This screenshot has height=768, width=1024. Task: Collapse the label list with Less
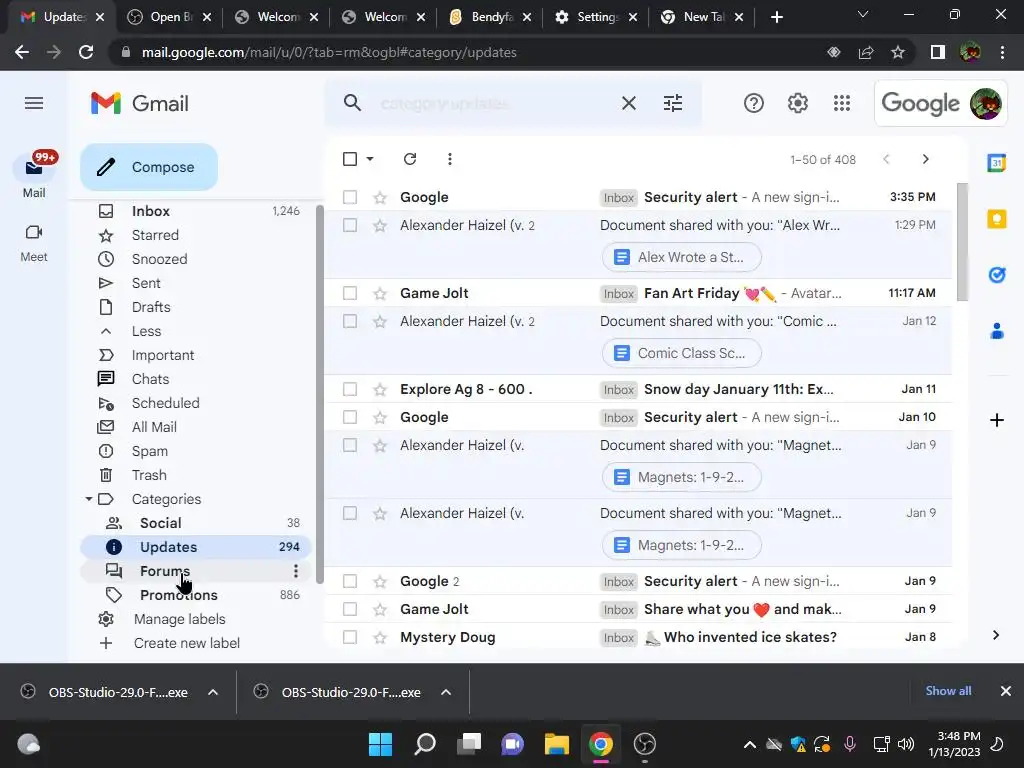[x=146, y=331]
